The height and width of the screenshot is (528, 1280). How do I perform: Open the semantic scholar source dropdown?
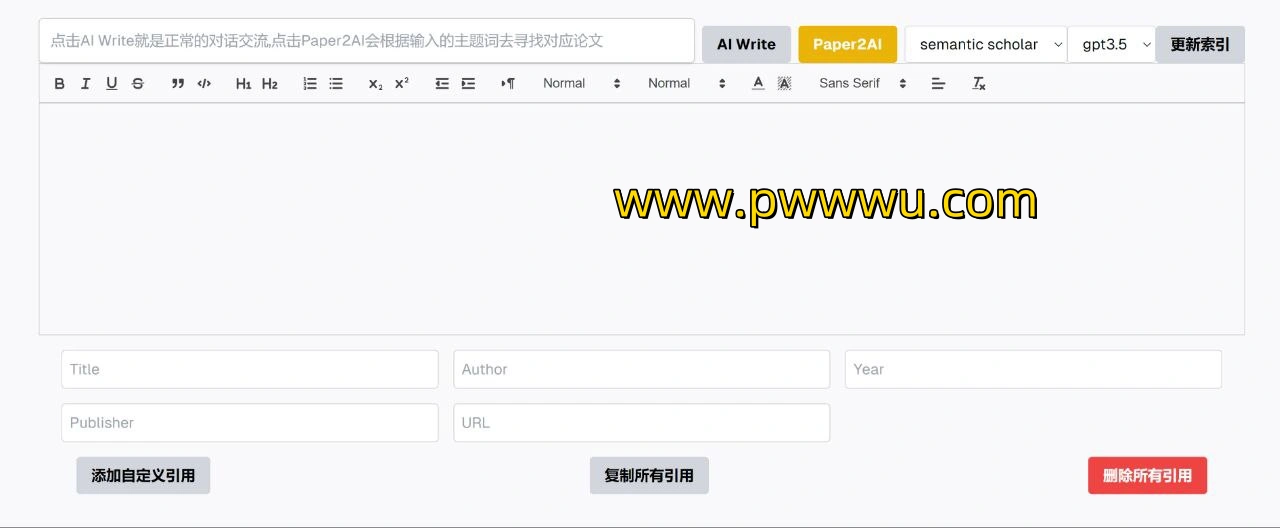pyautogui.click(x=985, y=45)
